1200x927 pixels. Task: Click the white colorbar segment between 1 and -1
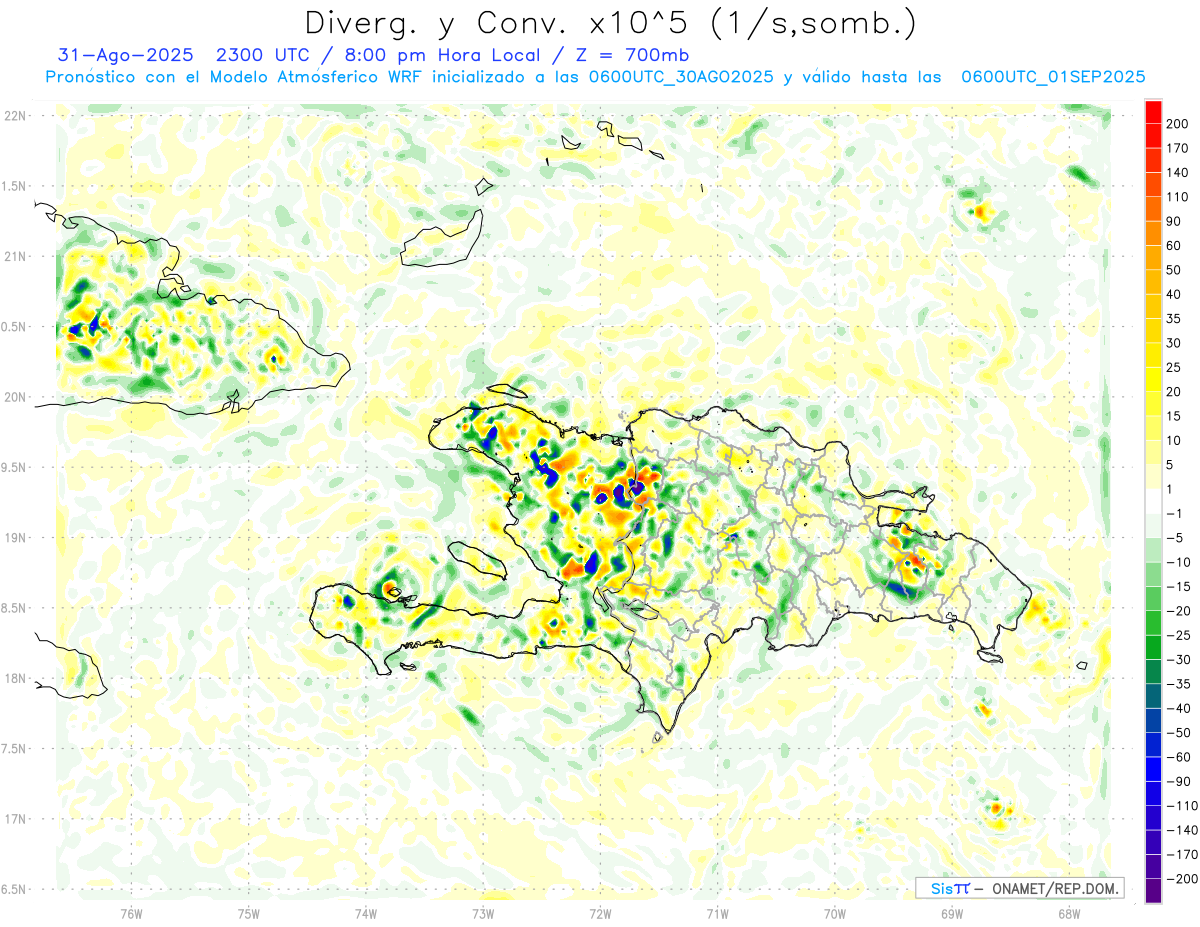pos(1153,501)
